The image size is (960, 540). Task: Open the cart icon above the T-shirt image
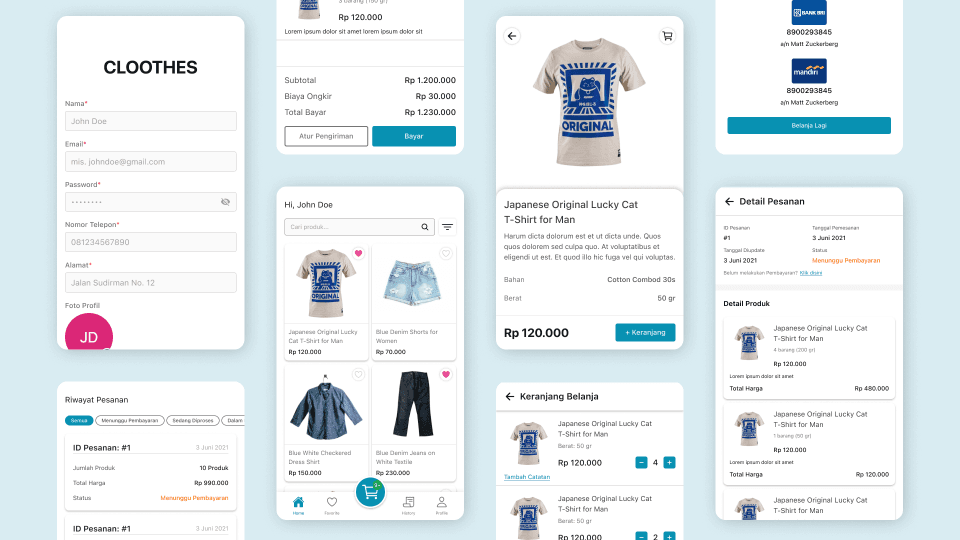667,36
